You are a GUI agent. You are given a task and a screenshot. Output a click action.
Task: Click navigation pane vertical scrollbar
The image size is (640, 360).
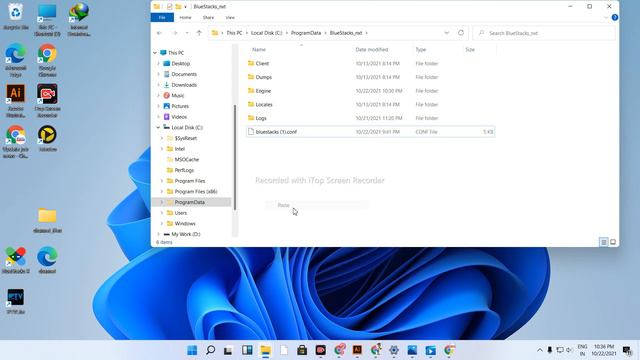point(235,157)
